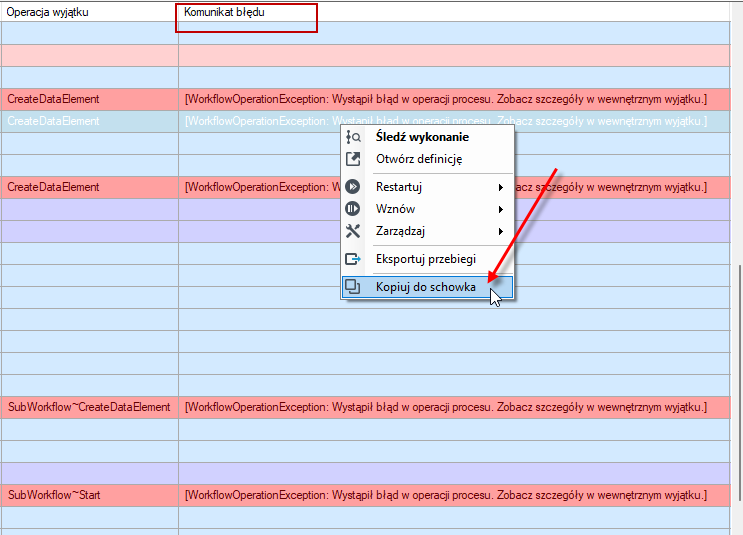Sort by Komunikat błędu column header
Screen dimensions: 743x535
point(454,12)
